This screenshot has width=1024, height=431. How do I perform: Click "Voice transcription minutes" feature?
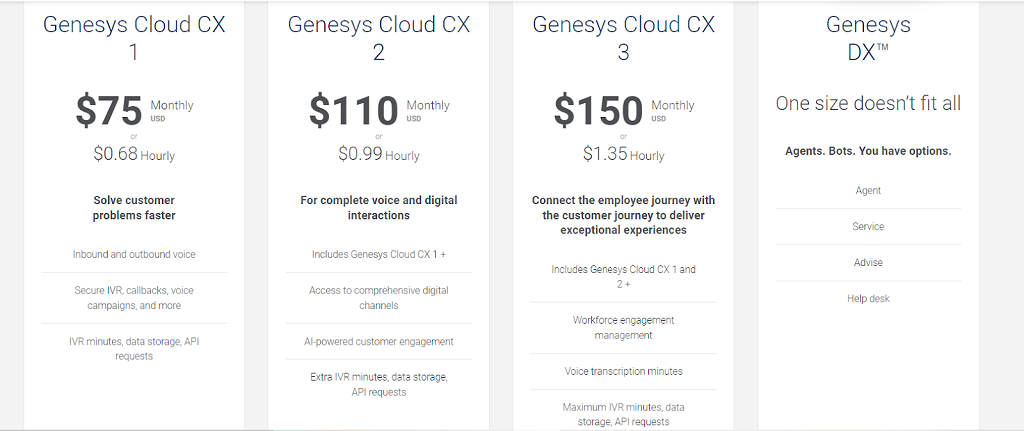coord(623,371)
